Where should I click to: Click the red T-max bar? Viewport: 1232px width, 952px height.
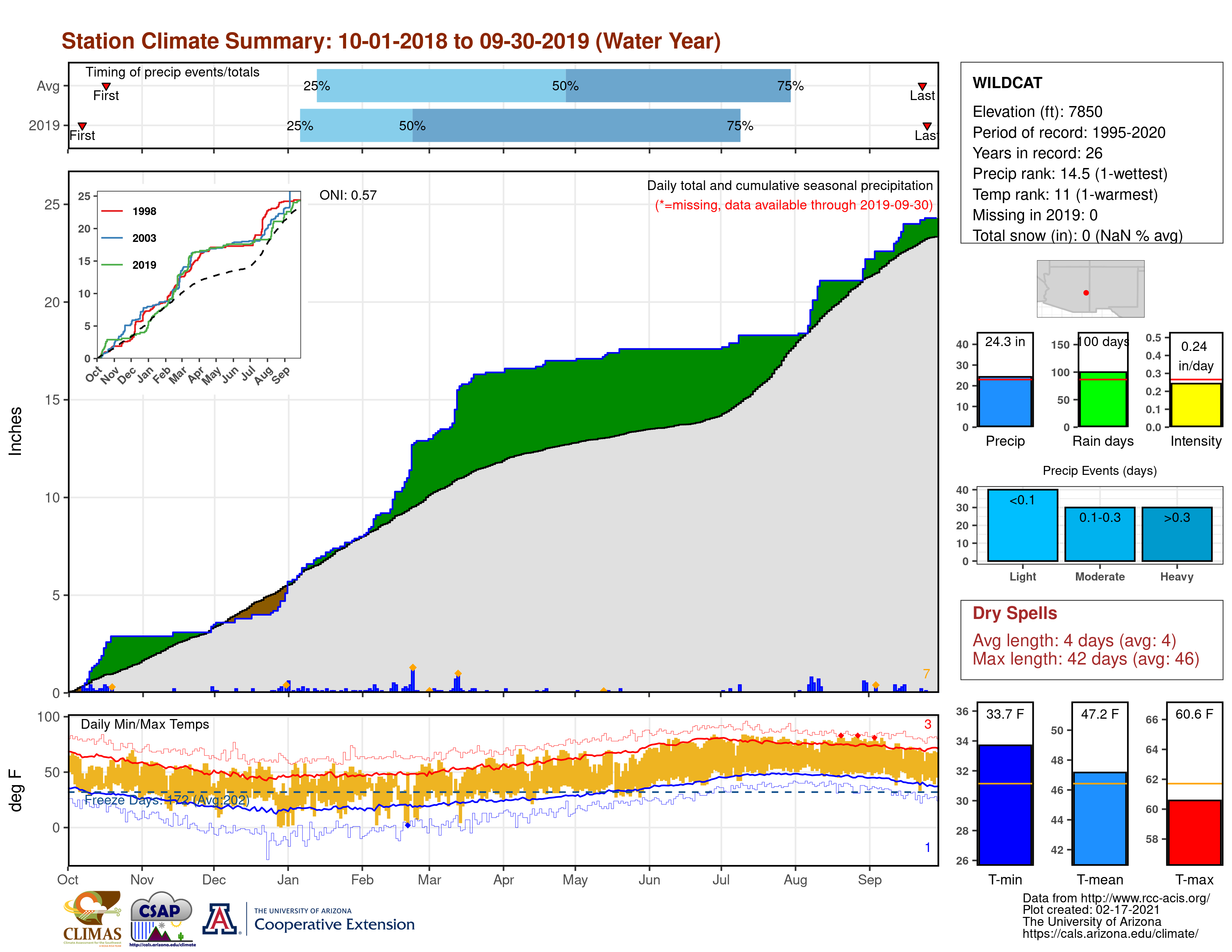pyautogui.click(x=1194, y=833)
